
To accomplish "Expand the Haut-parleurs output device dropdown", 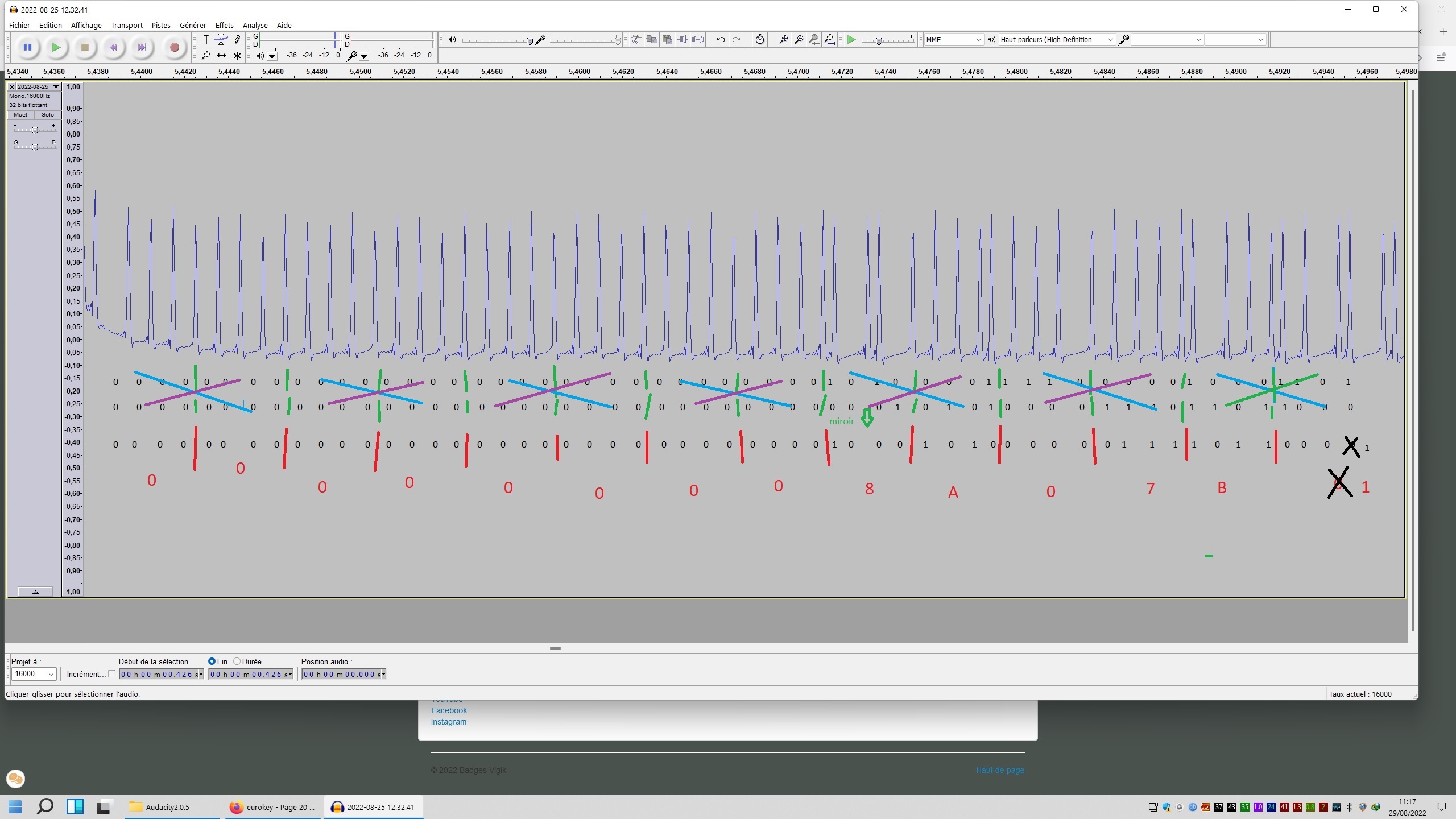I will (x=1057, y=39).
